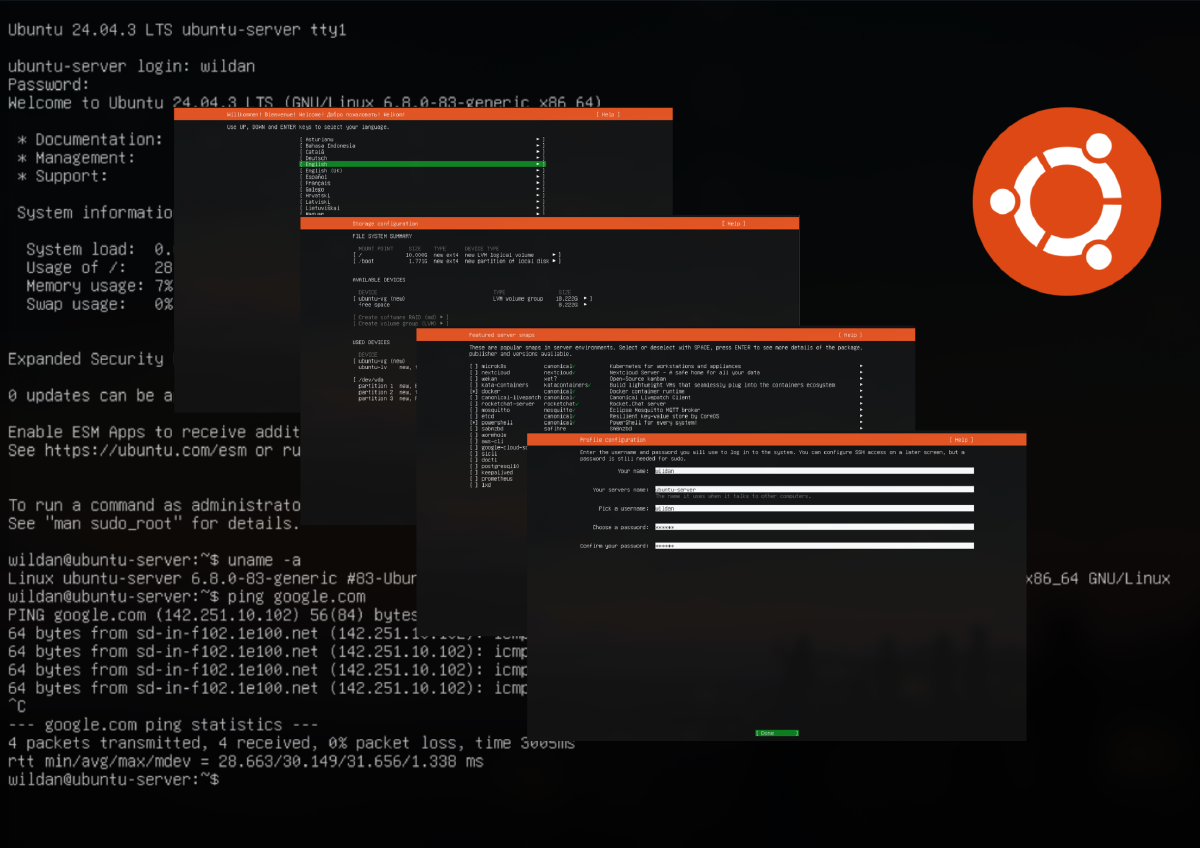Focus the Your name input field
Screen dimensions: 1200x848
tap(813, 470)
